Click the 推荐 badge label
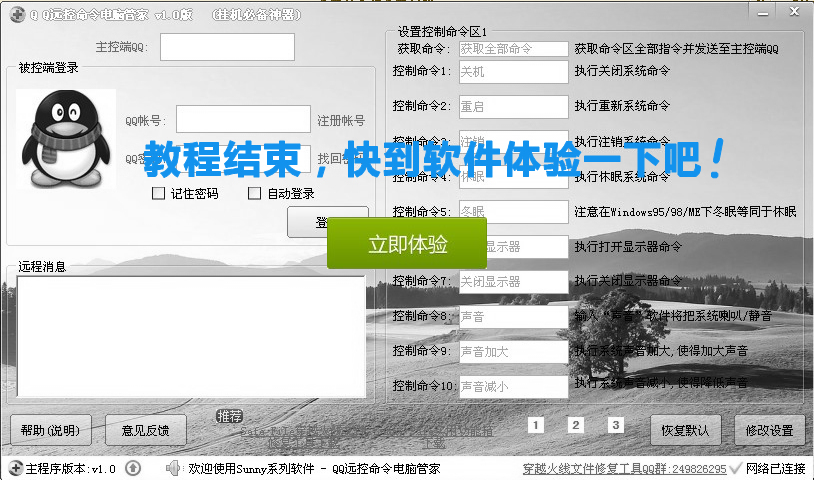This screenshot has height=480, width=814. pyautogui.click(x=229, y=416)
